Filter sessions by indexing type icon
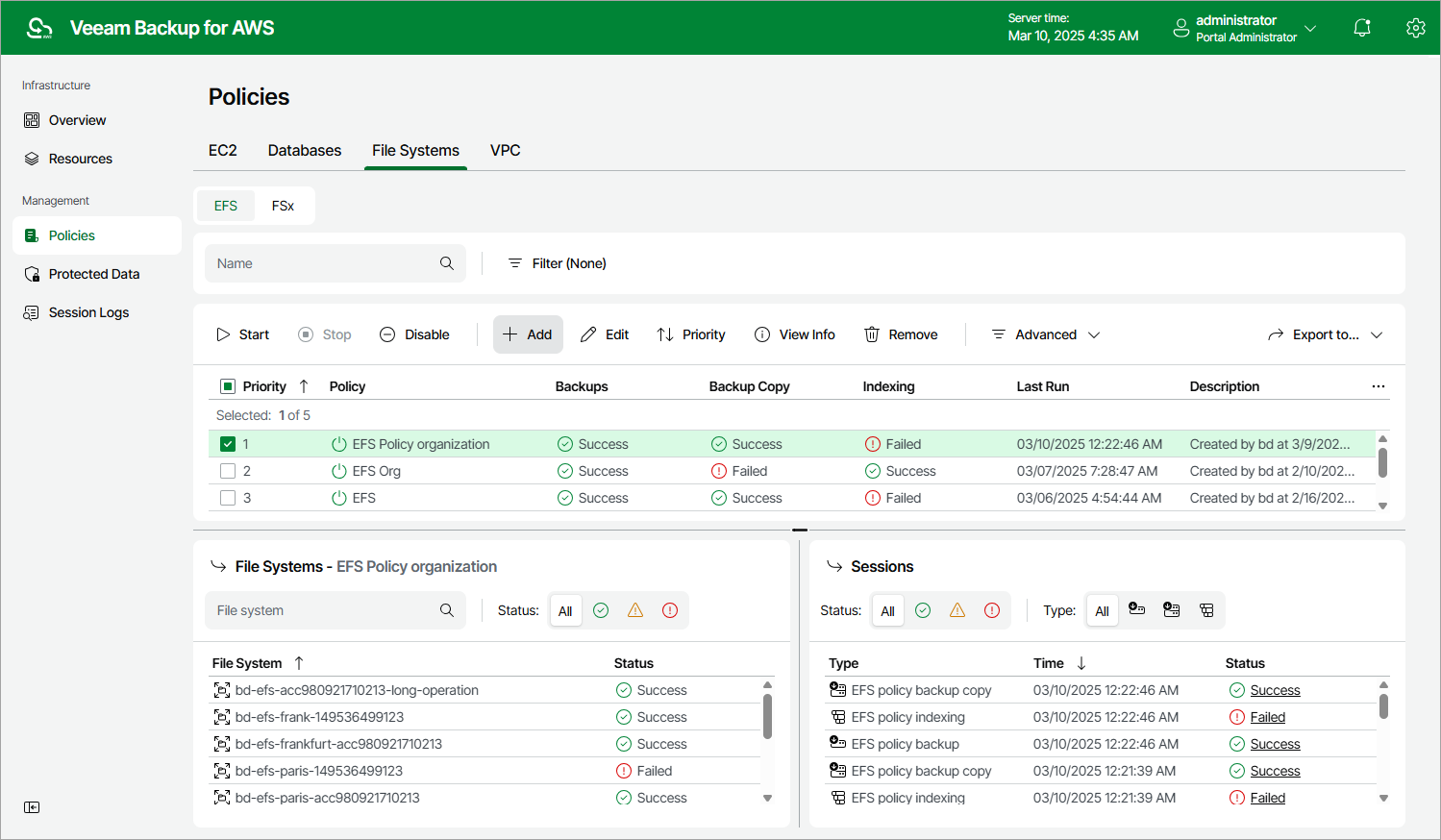This screenshot has height=840, width=1441. [x=1206, y=610]
